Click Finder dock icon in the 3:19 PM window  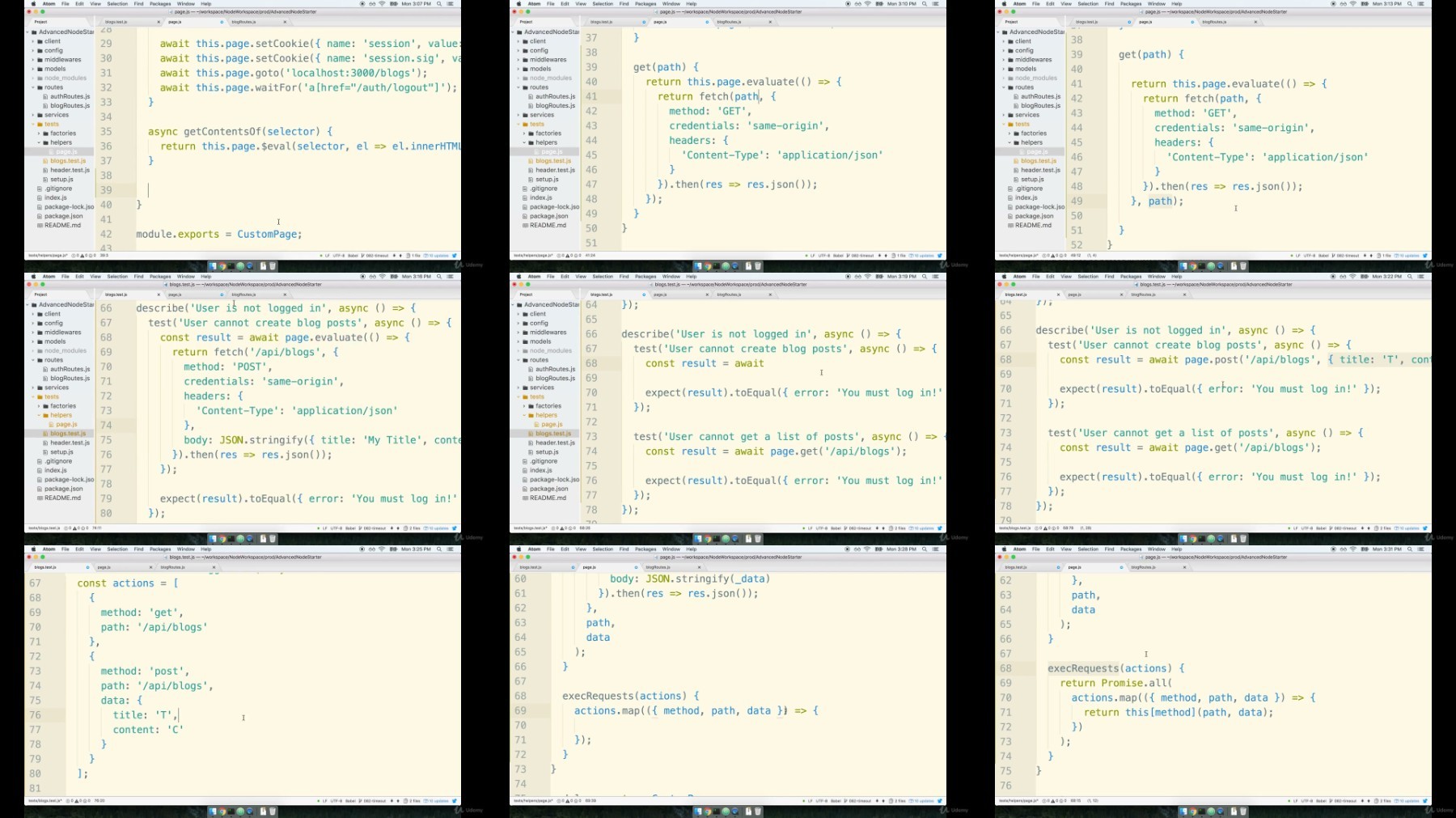pyautogui.click(x=698, y=539)
